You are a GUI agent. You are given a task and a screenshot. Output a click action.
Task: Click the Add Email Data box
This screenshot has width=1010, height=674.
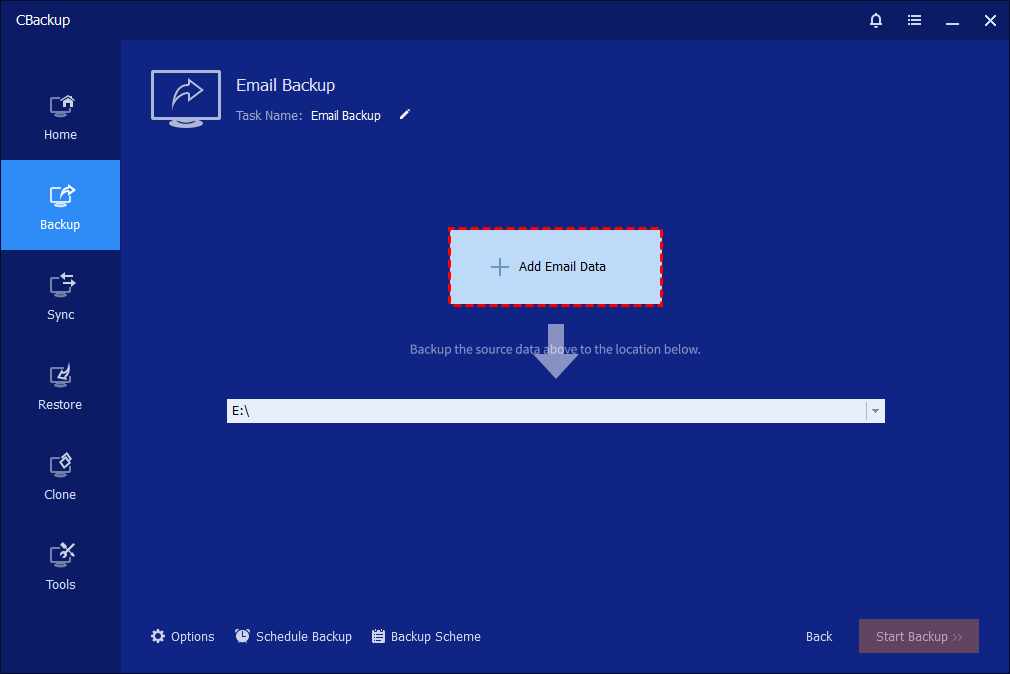[555, 267]
